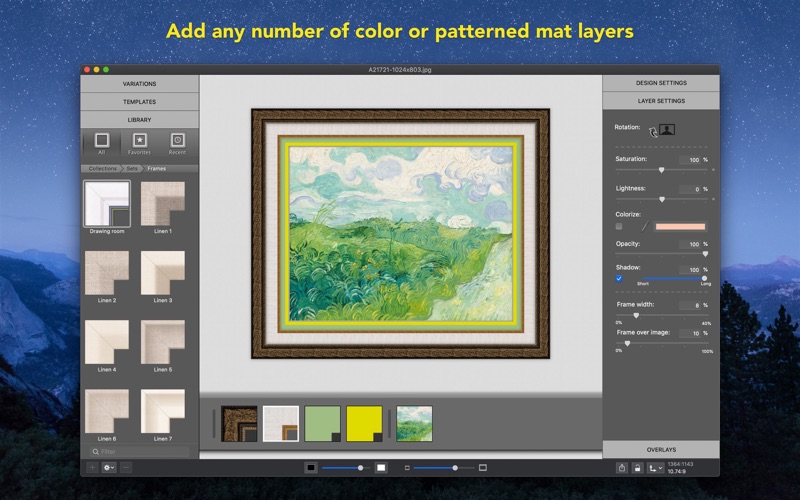
Task: Click the Lightness percent field
Action: tap(690, 189)
